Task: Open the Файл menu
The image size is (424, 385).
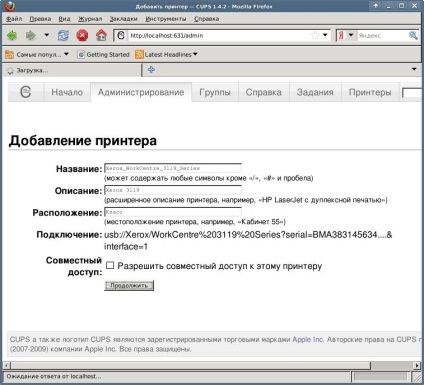Action: pos(14,19)
